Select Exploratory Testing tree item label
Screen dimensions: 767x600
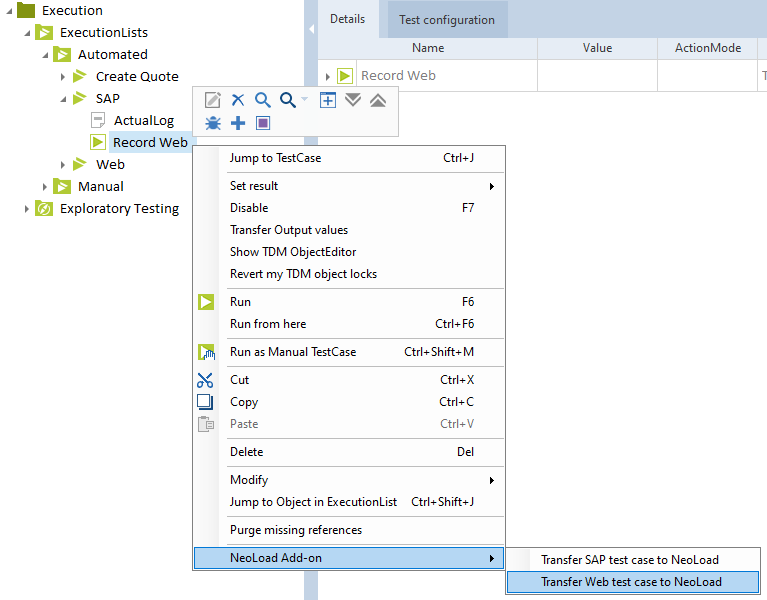(119, 209)
